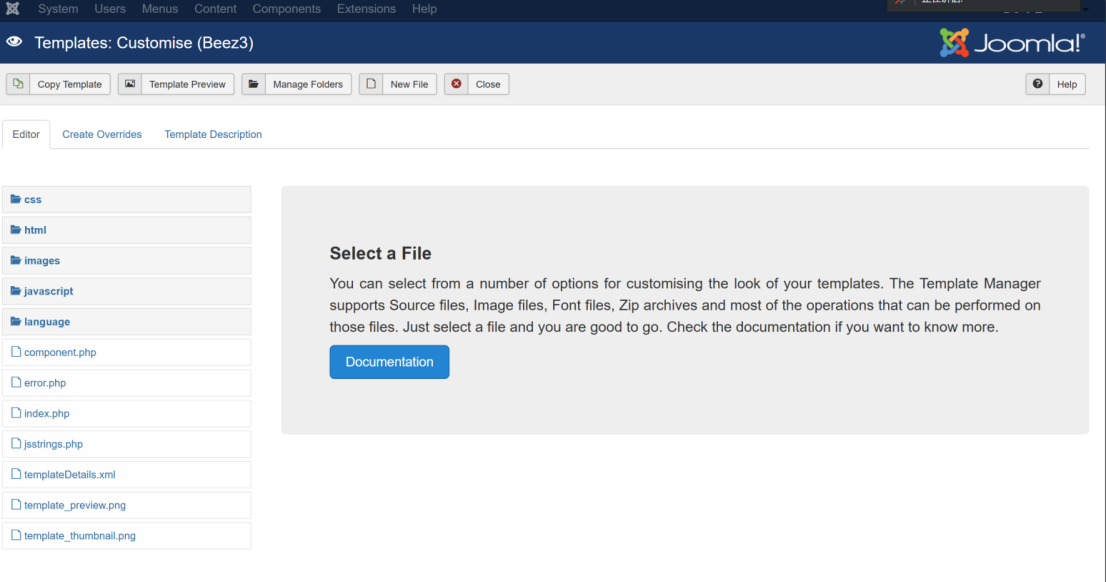Open component.php in the editor
The height and width of the screenshot is (582, 1106).
(126, 352)
